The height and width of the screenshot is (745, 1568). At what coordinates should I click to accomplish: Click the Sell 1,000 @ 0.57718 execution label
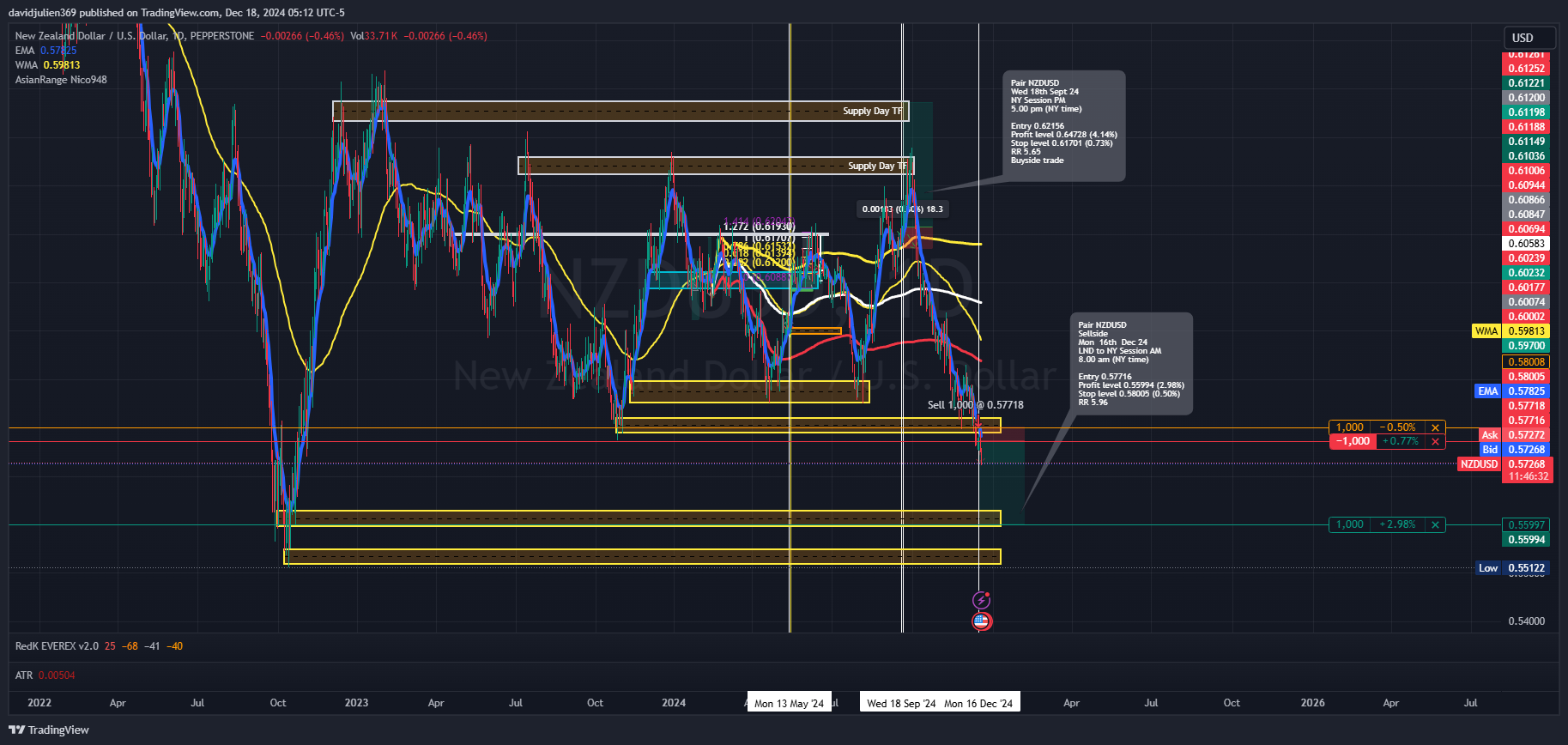[x=976, y=405]
